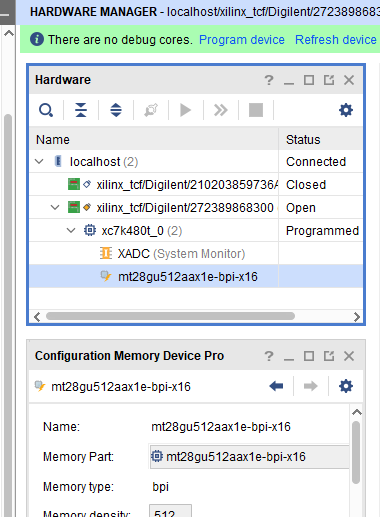Collapse the xilinx_tcf/Digilent/272389868300 node

pyautogui.click(x=55, y=208)
